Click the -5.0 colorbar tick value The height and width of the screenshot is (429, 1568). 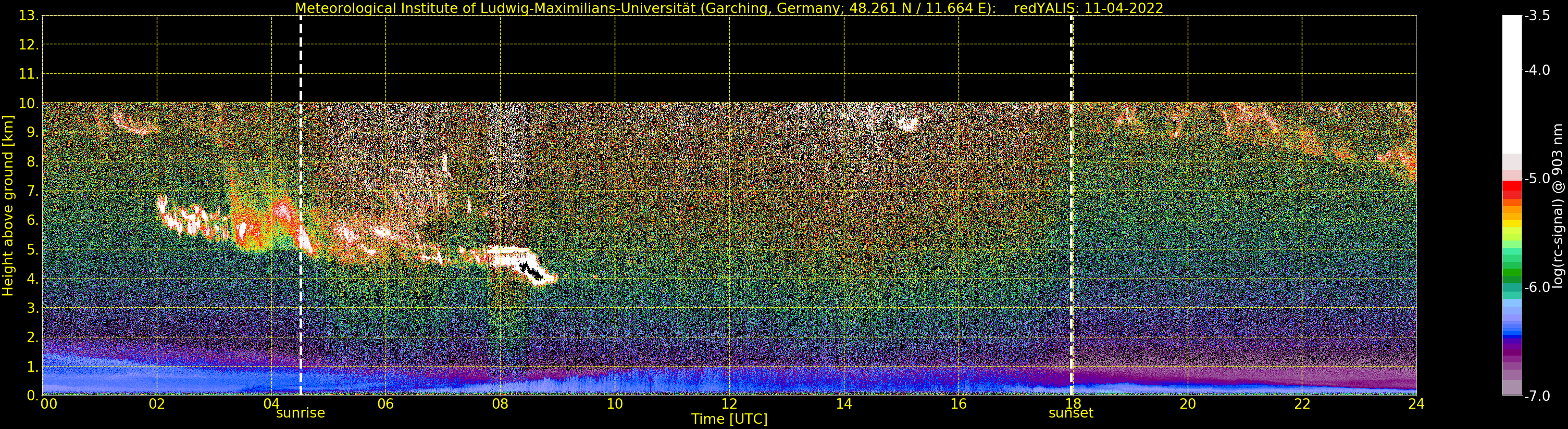tap(1537, 178)
